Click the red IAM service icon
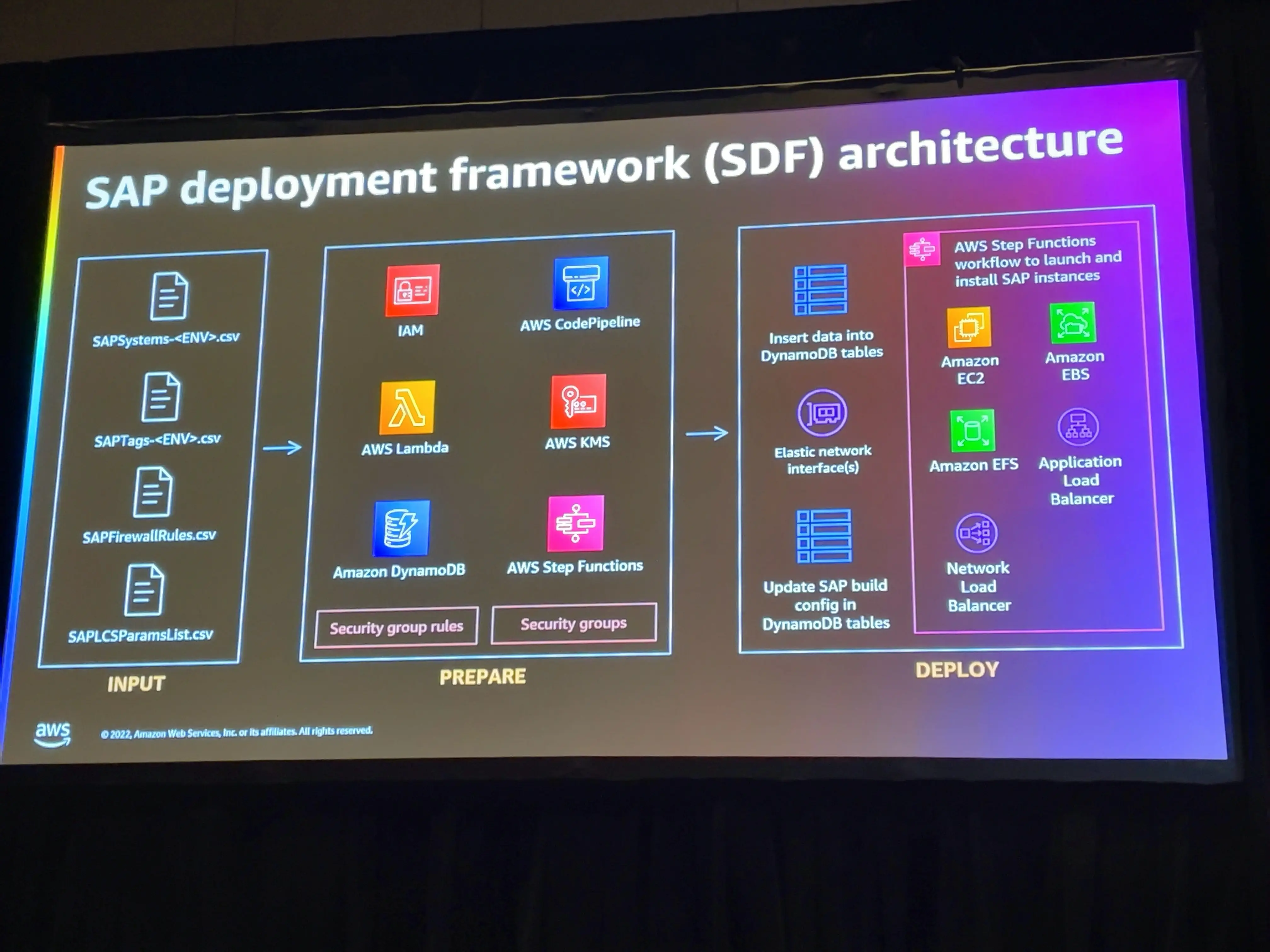This screenshot has height=952, width=1270. (x=412, y=290)
